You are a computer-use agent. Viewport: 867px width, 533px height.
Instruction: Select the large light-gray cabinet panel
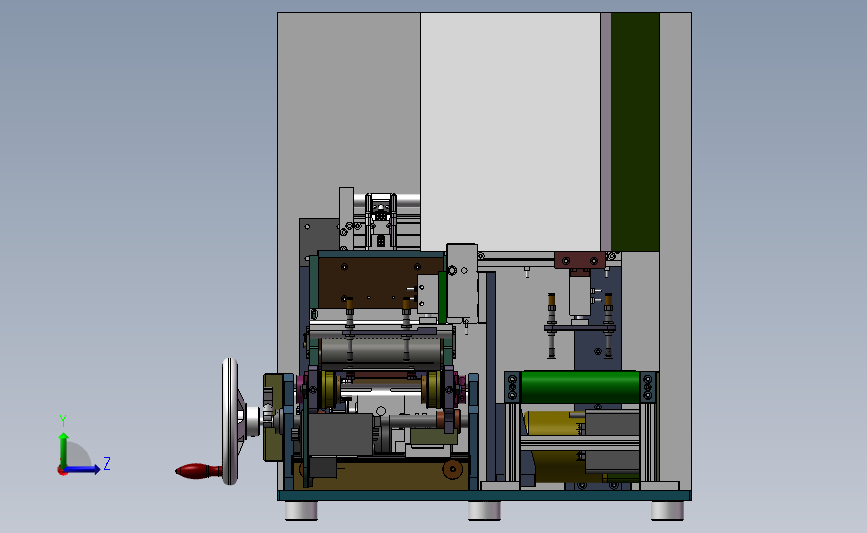510,132
